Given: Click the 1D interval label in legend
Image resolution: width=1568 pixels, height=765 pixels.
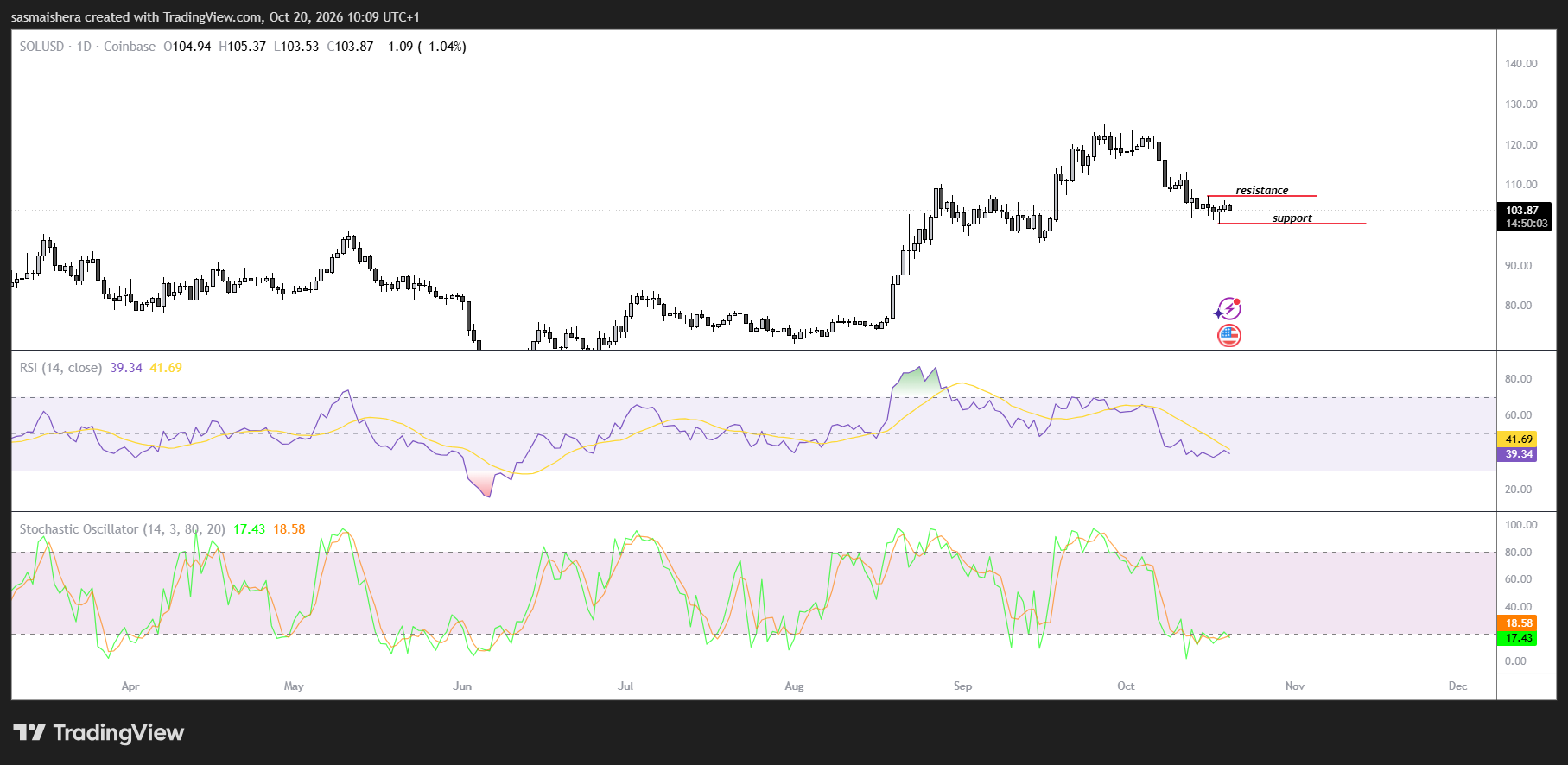Looking at the screenshot, I should [84, 47].
